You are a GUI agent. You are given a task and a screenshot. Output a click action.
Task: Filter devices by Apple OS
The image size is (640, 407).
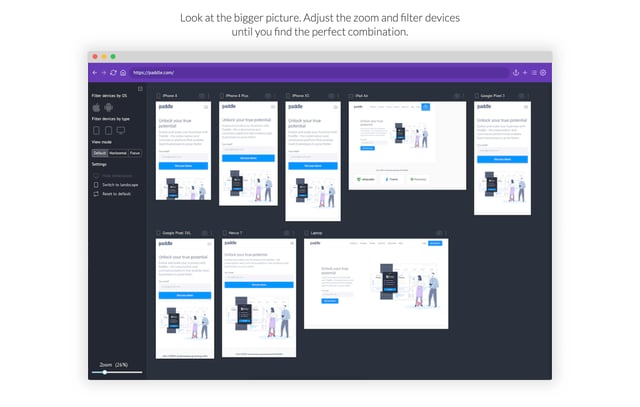pos(96,107)
